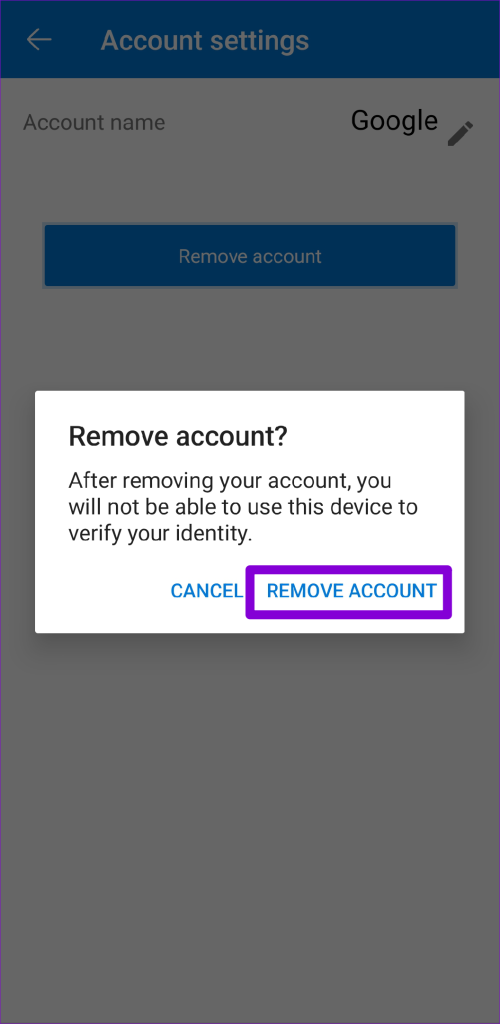The image size is (500, 1024).
Task: Tap the Account settings title
Action: point(205,40)
